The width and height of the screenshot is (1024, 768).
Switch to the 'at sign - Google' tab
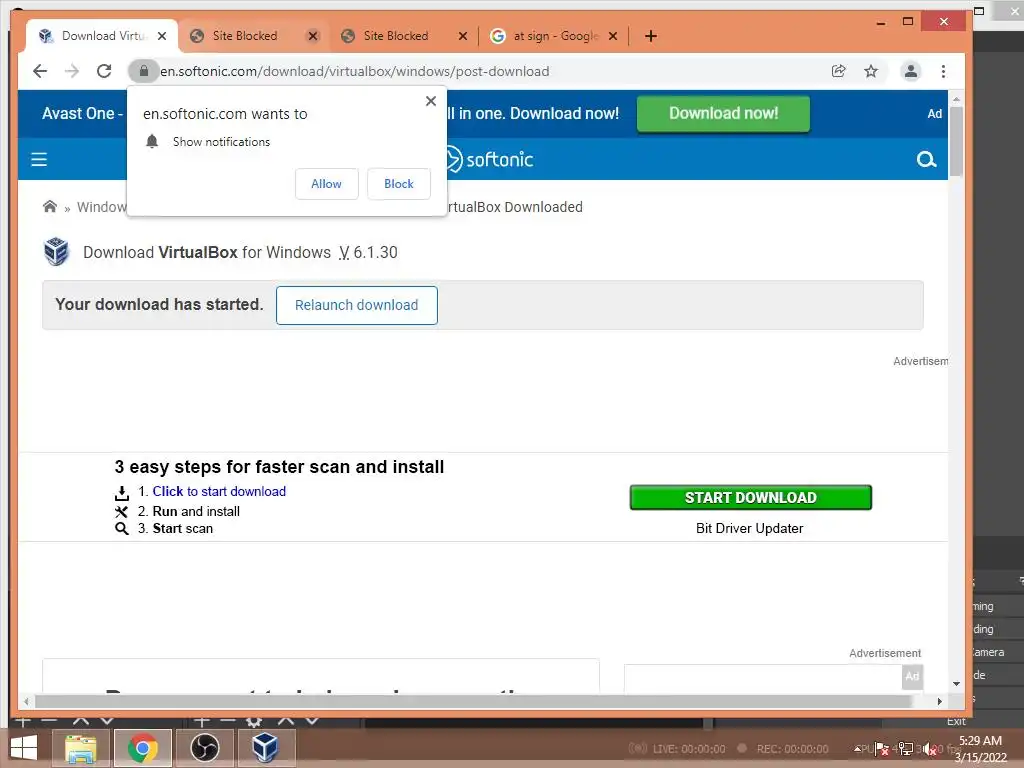pos(555,36)
